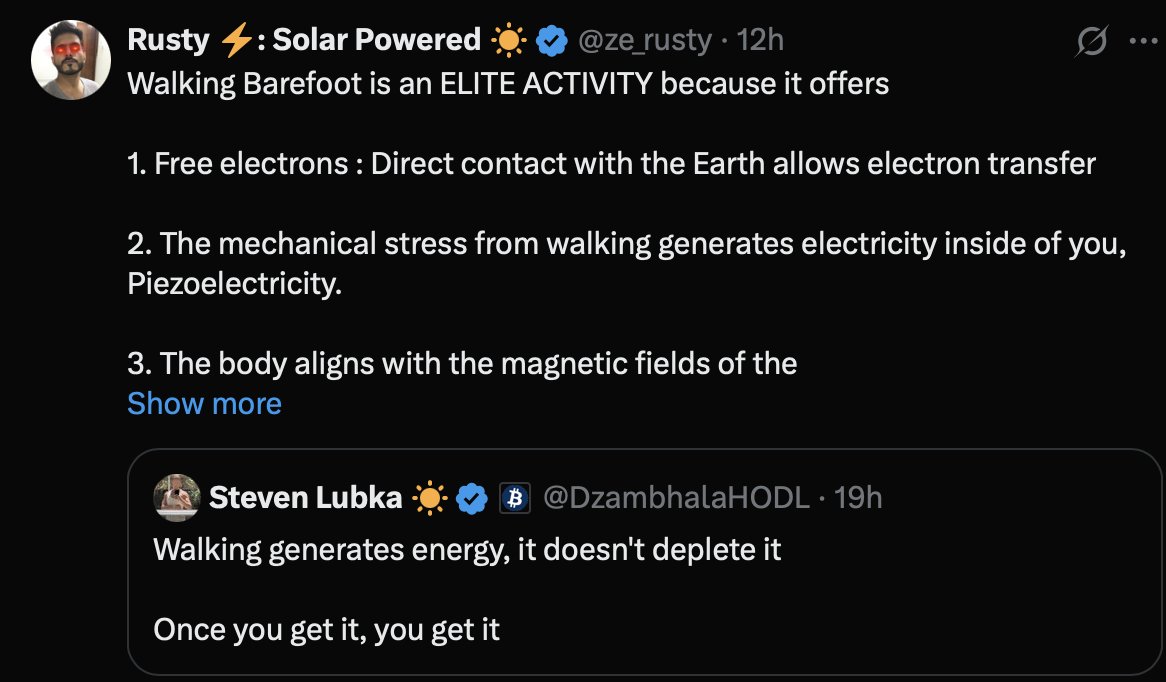The height and width of the screenshot is (682, 1166).
Task: Click Rusty's blue verified badge
Action: (x=551, y=40)
